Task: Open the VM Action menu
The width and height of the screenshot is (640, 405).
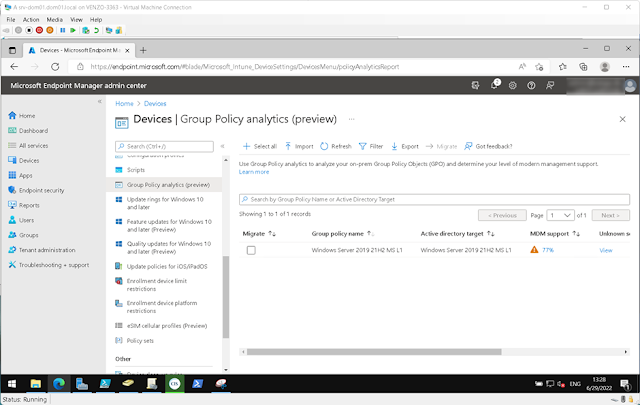Action: click(31, 20)
